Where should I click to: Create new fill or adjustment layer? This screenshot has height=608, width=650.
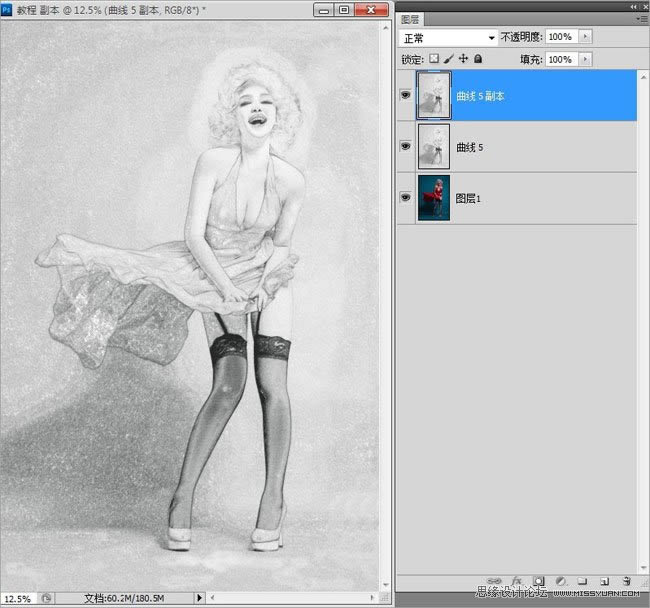point(560,581)
